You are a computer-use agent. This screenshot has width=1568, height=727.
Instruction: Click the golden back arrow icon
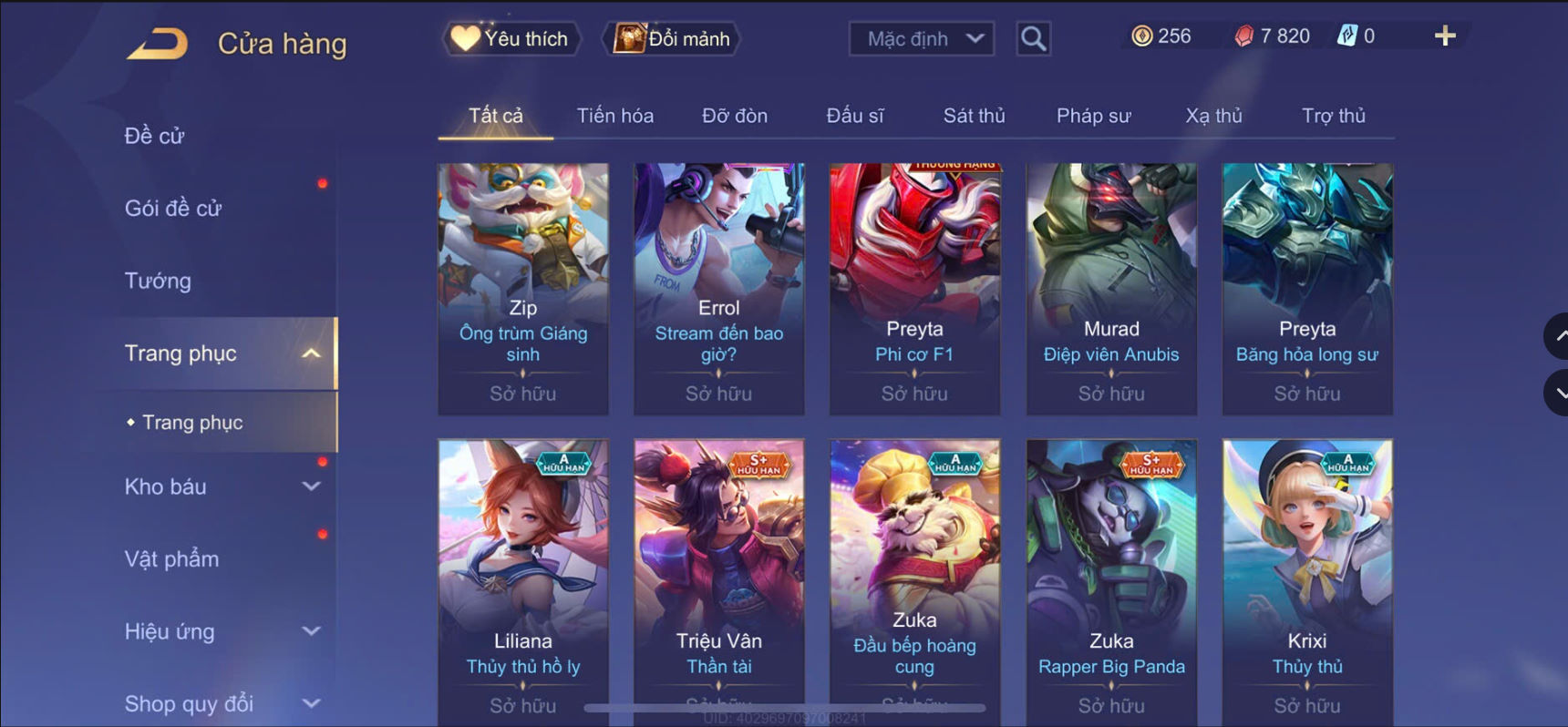(x=158, y=43)
